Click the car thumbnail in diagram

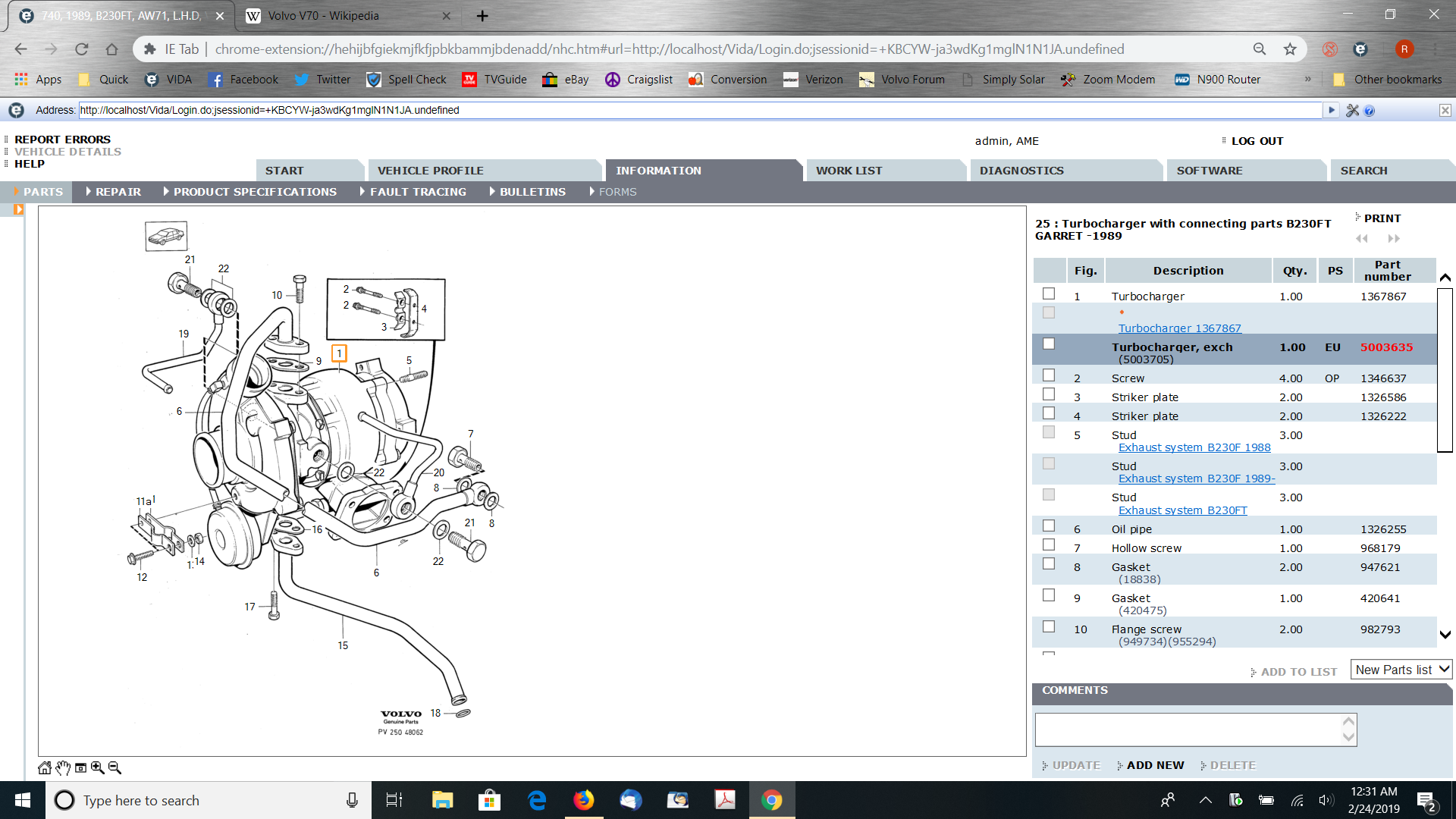click(166, 237)
